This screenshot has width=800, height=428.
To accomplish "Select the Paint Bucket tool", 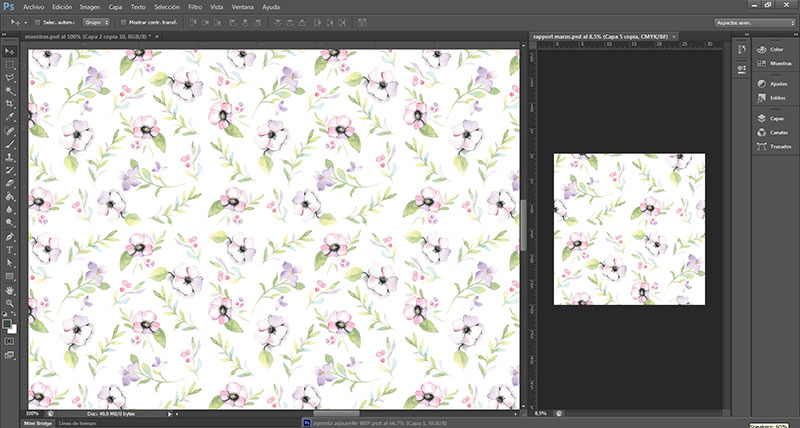I will (x=9, y=197).
